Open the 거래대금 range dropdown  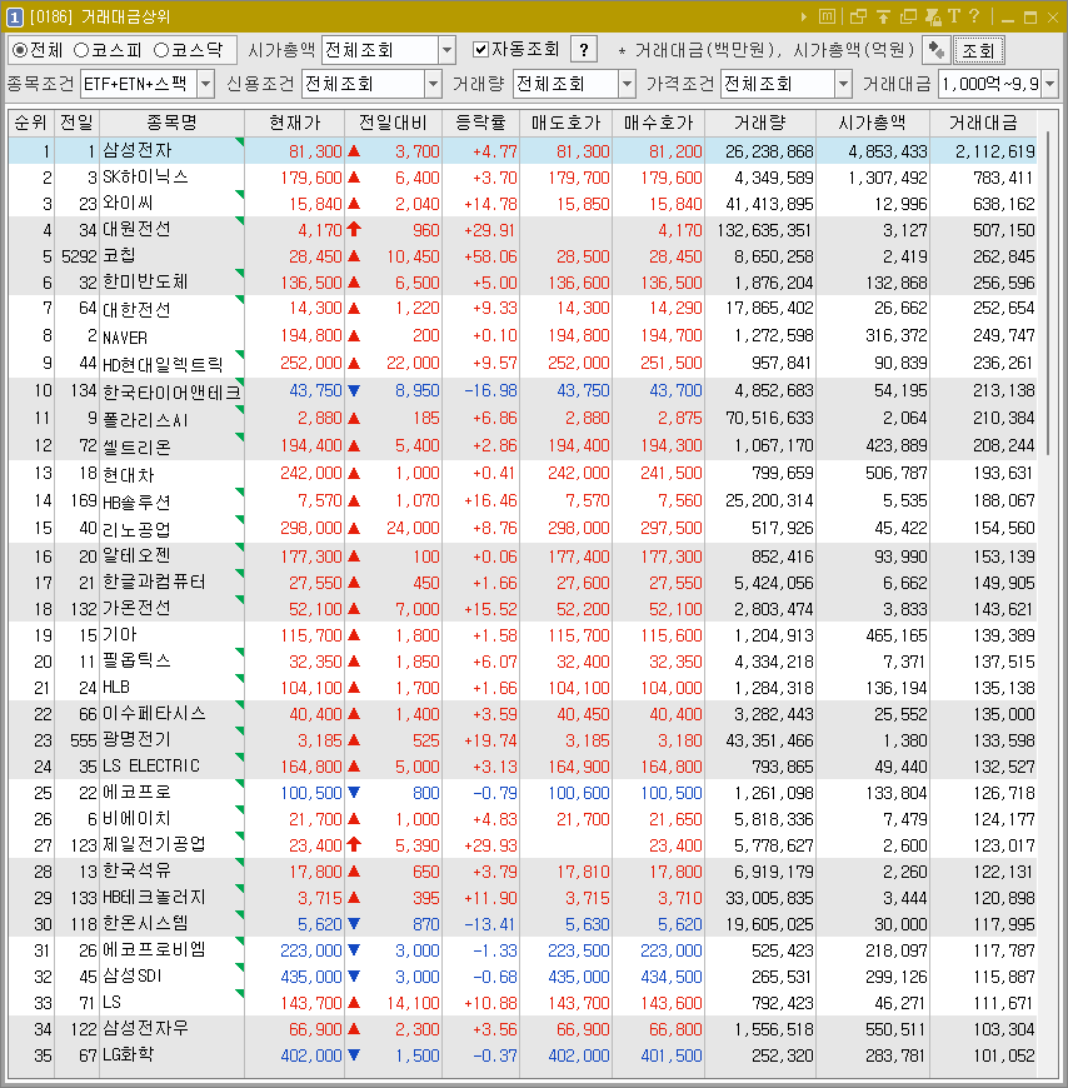coord(1049,84)
